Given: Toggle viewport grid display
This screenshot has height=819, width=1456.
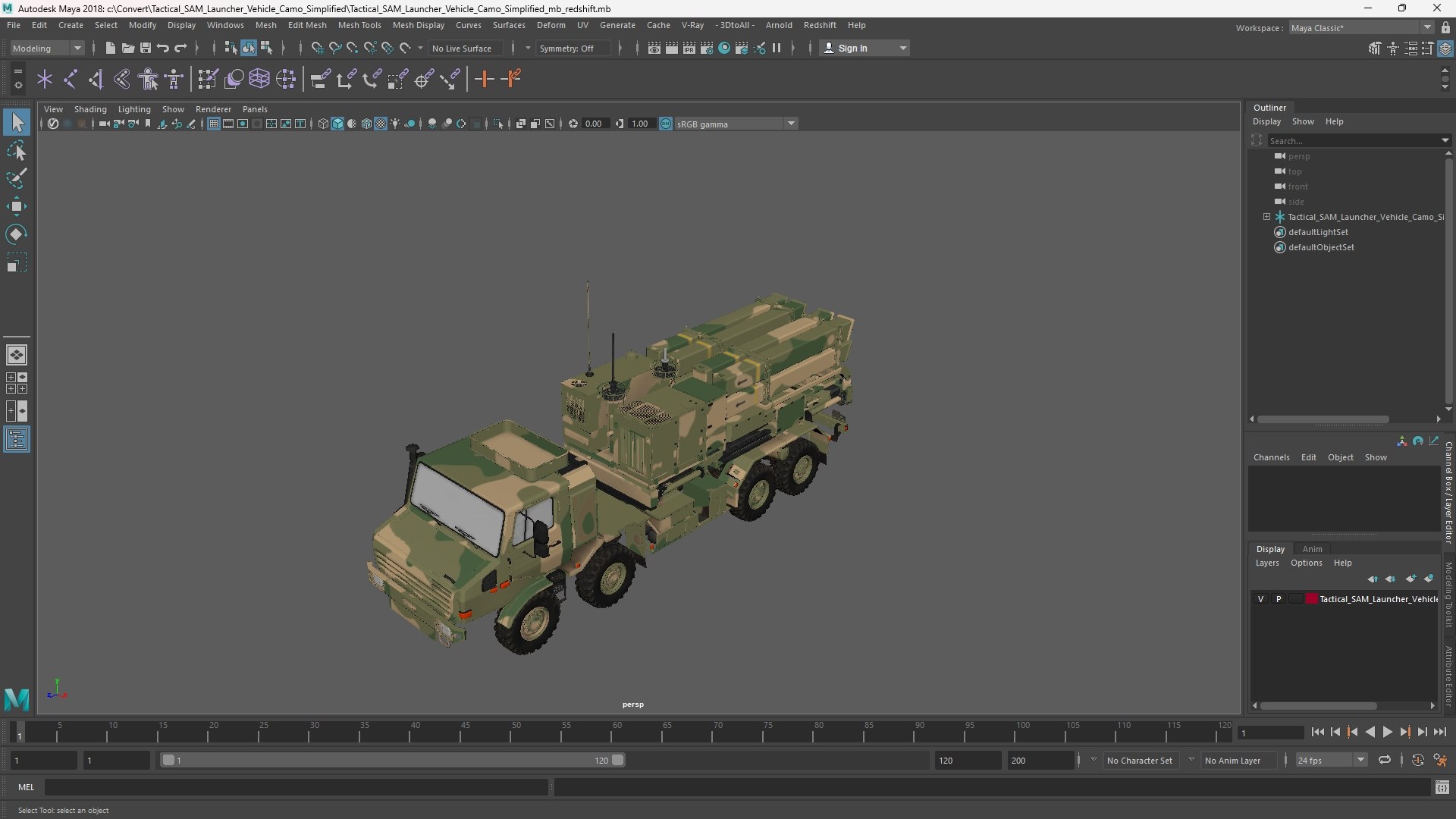Looking at the screenshot, I should point(214,124).
